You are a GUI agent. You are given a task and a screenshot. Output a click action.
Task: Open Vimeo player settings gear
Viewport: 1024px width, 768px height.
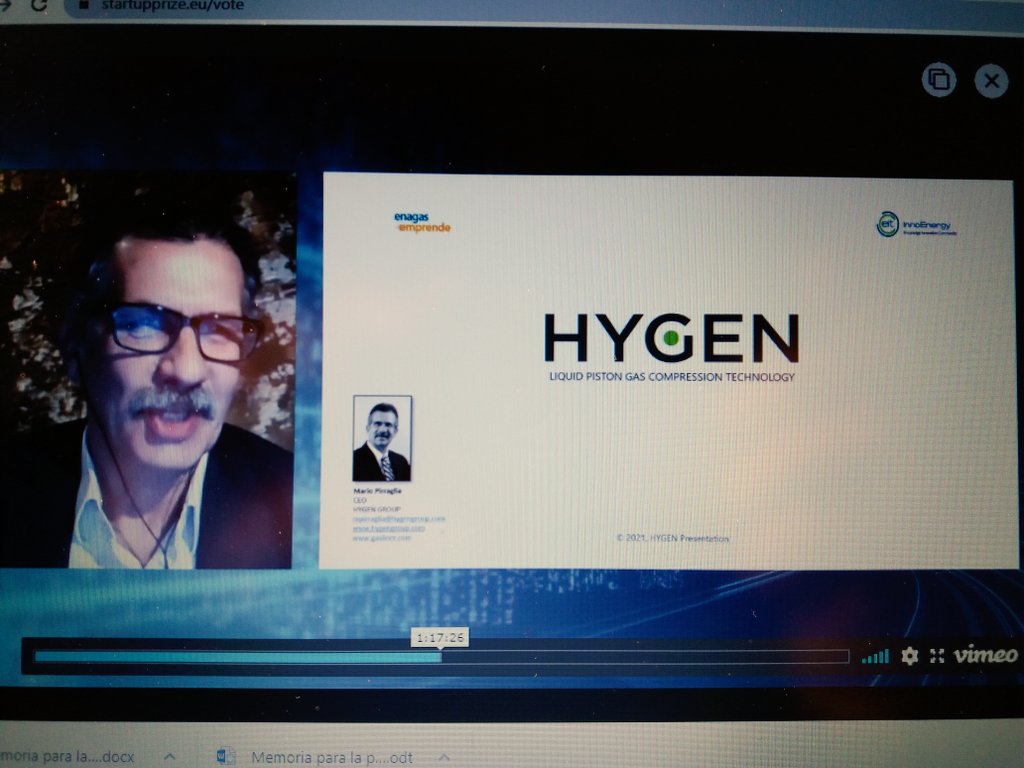coord(909,656)
